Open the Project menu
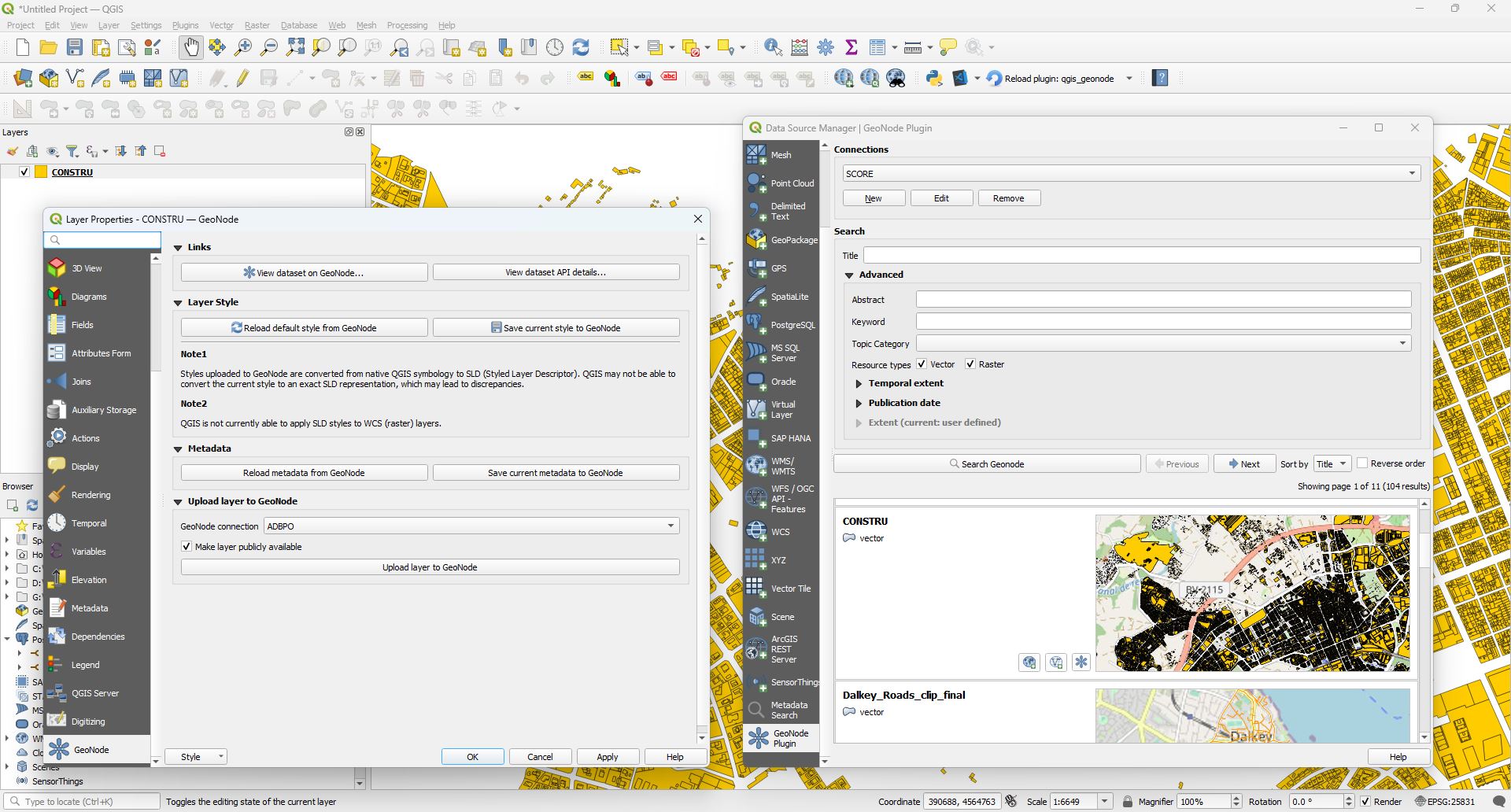Screen dimensions: 1511x812 click(x=20, y=25)
